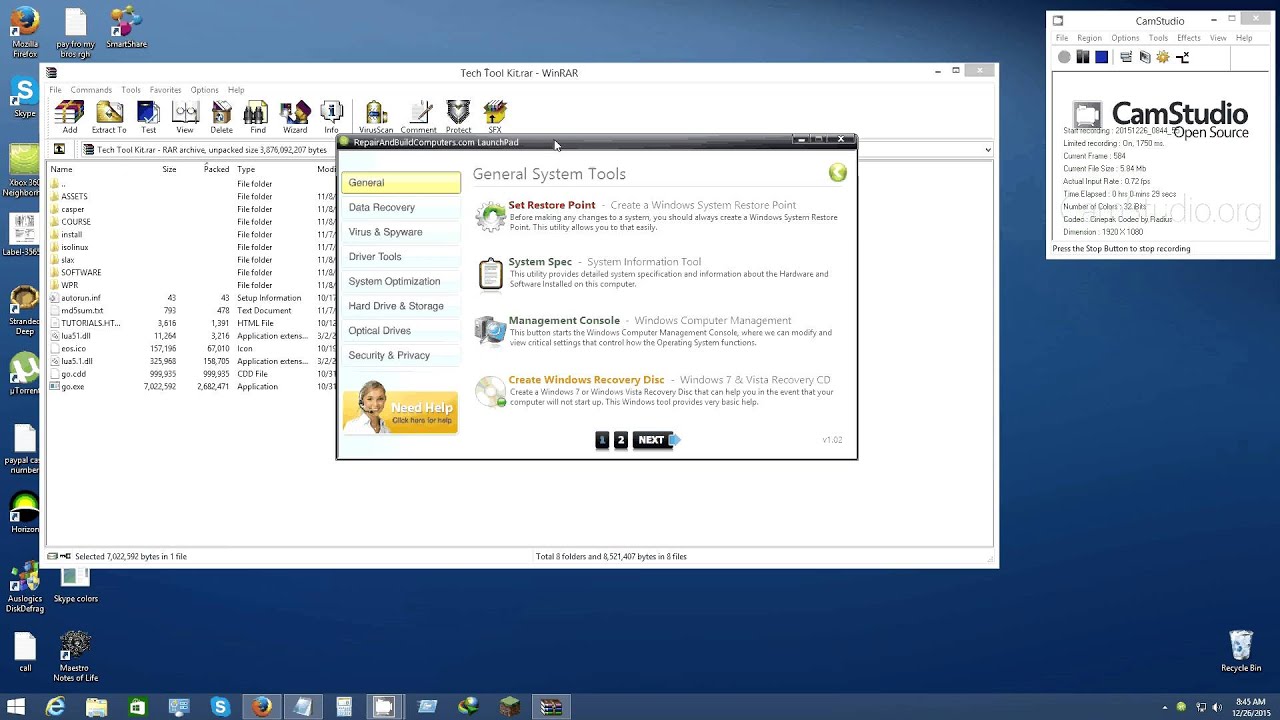Select the Virus & Spyware category
This screenshot has height=720, width=1280.
[401, 232]
